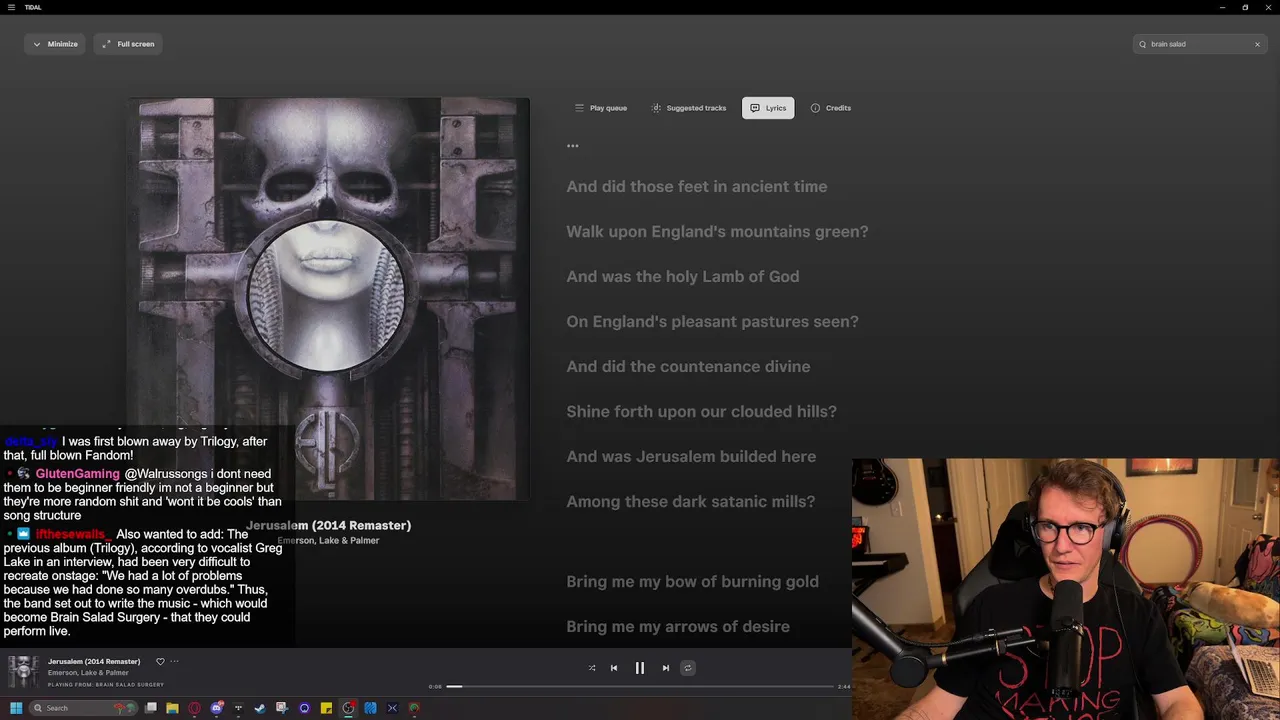Pause the current track
Viewport: 1280px width, 720px height.
[x=640, y=668]
